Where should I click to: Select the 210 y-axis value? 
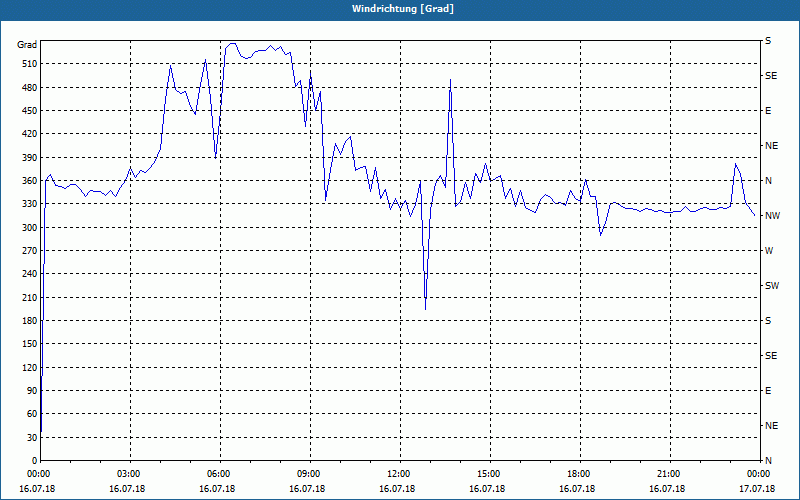click(x=31, y=297)
